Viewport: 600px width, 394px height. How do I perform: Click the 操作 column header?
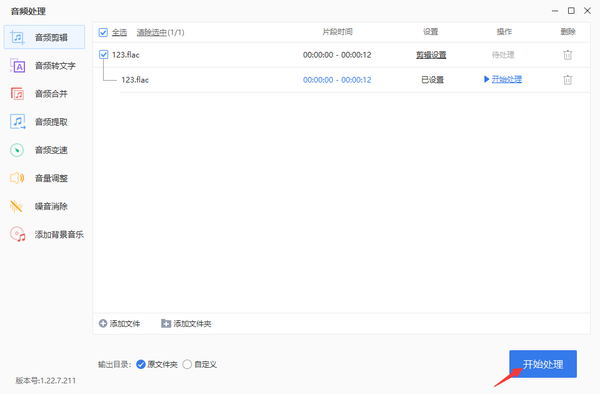504,32
